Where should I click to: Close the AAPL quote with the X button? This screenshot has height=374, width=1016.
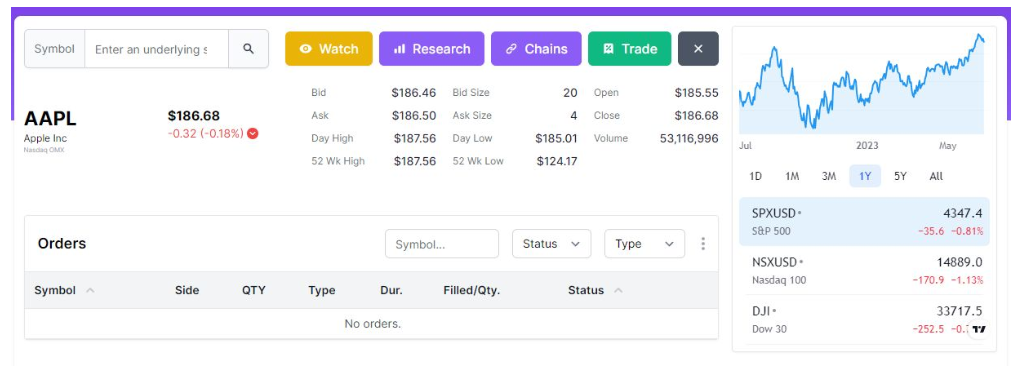[698, 49]
